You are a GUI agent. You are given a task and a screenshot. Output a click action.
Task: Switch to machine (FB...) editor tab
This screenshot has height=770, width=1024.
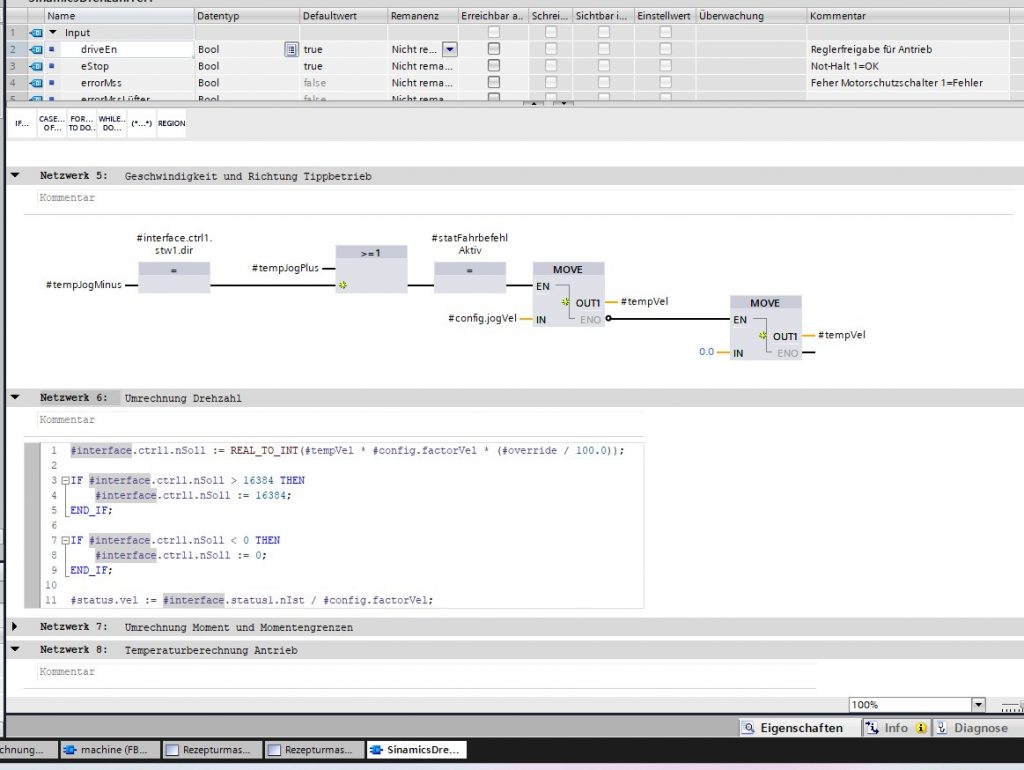coord(106,750)
